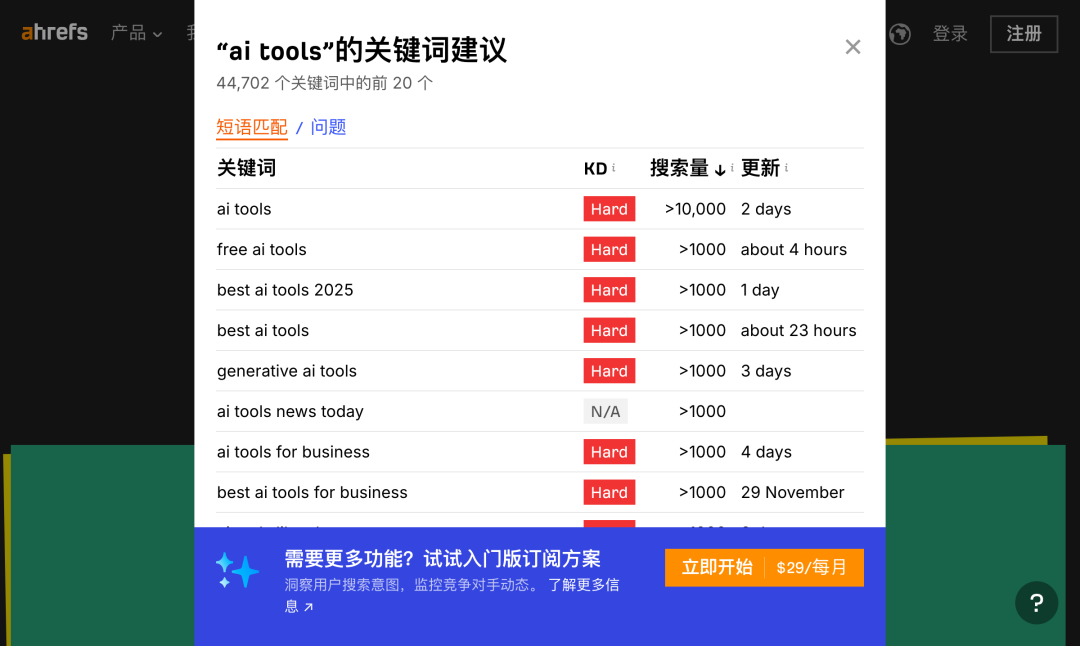Click the 更新 column info icon
The image size is (1080, 646).
pyautogui.click(x=786, y=168)
